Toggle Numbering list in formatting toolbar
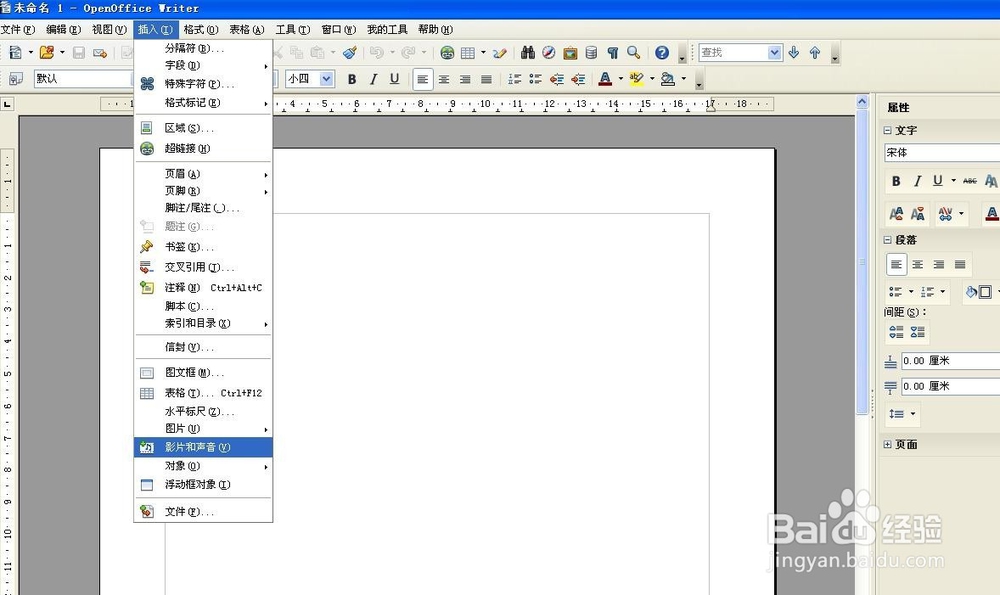Viewport: 1000px width, 595px height. (514, 79)
